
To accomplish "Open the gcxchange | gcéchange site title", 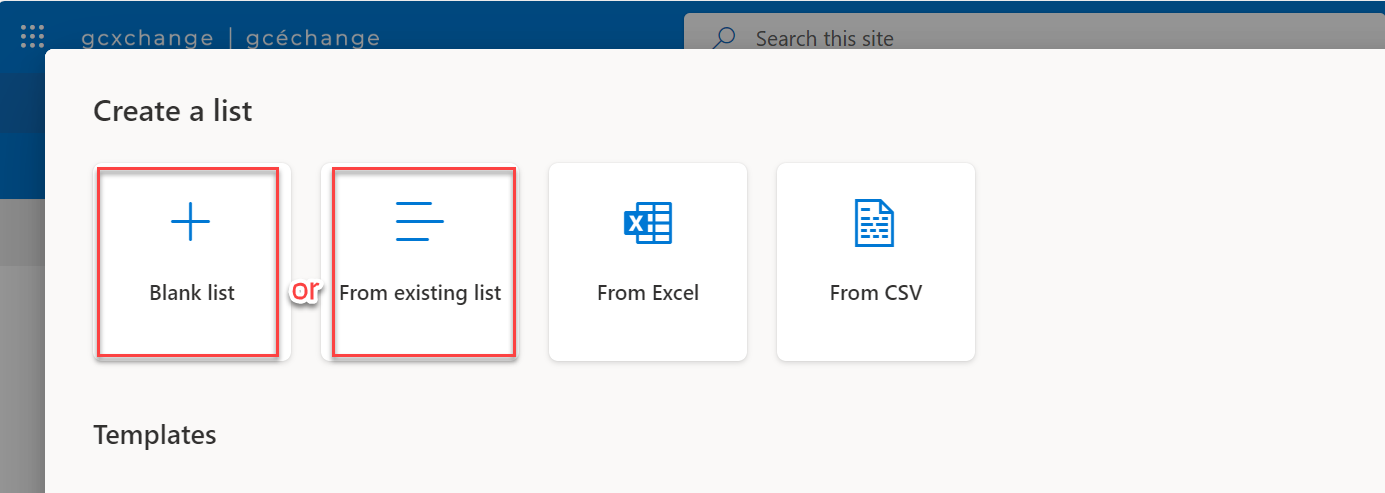I will (230, 38).
